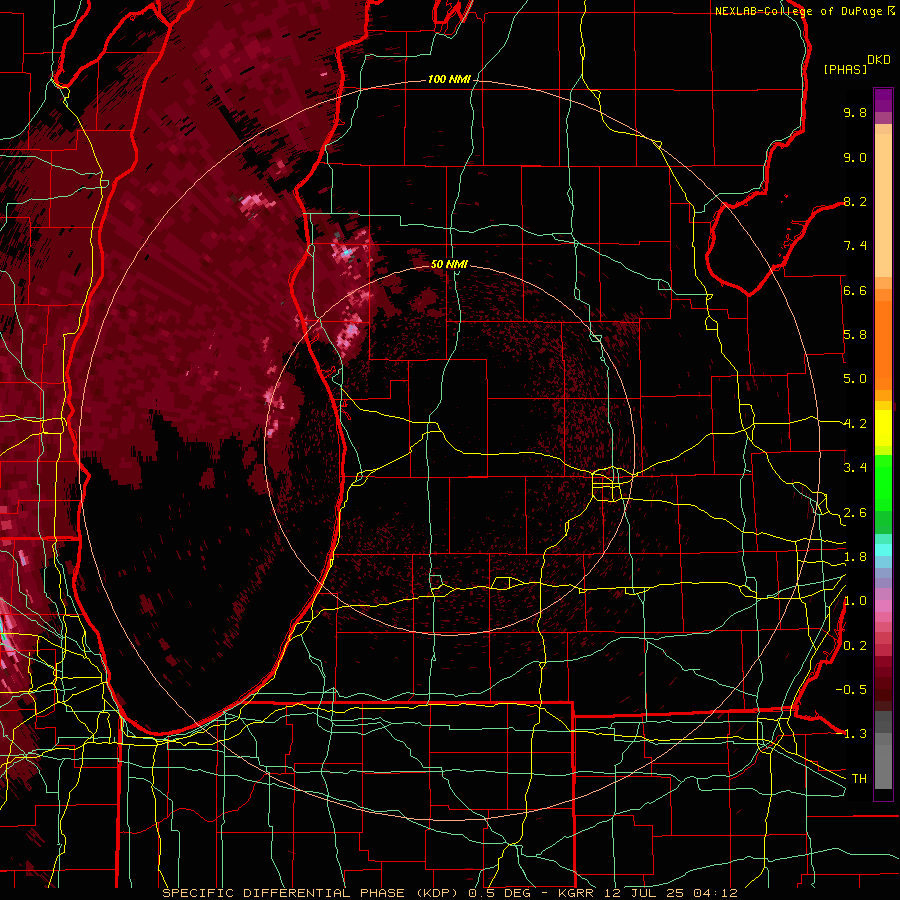Screen dimensions: 900x900
Task: Click the DKD label above color scale
Action: tap(879, 60)
